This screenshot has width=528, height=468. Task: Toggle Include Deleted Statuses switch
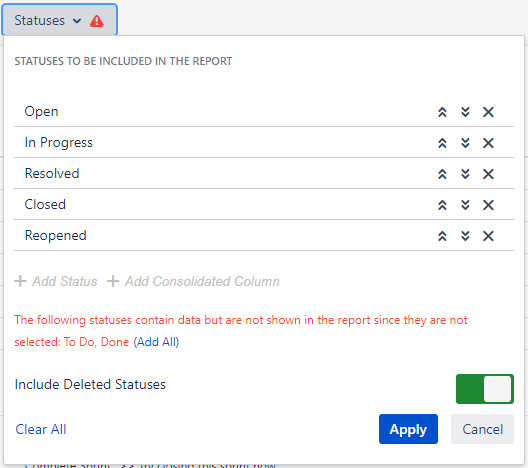pyautogui.click(x=485, y=389)
